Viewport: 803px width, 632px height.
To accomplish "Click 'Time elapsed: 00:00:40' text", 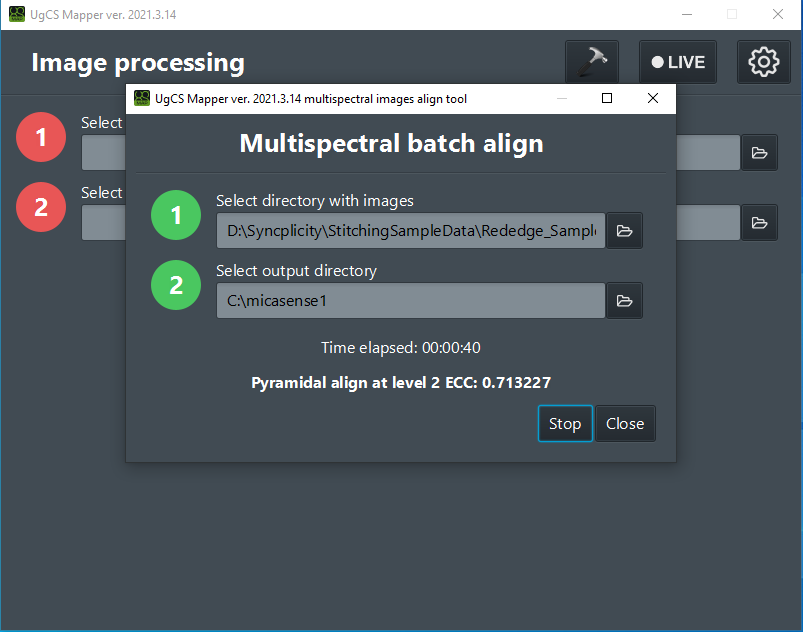I will pyautogui.click(x=401, y=348).
